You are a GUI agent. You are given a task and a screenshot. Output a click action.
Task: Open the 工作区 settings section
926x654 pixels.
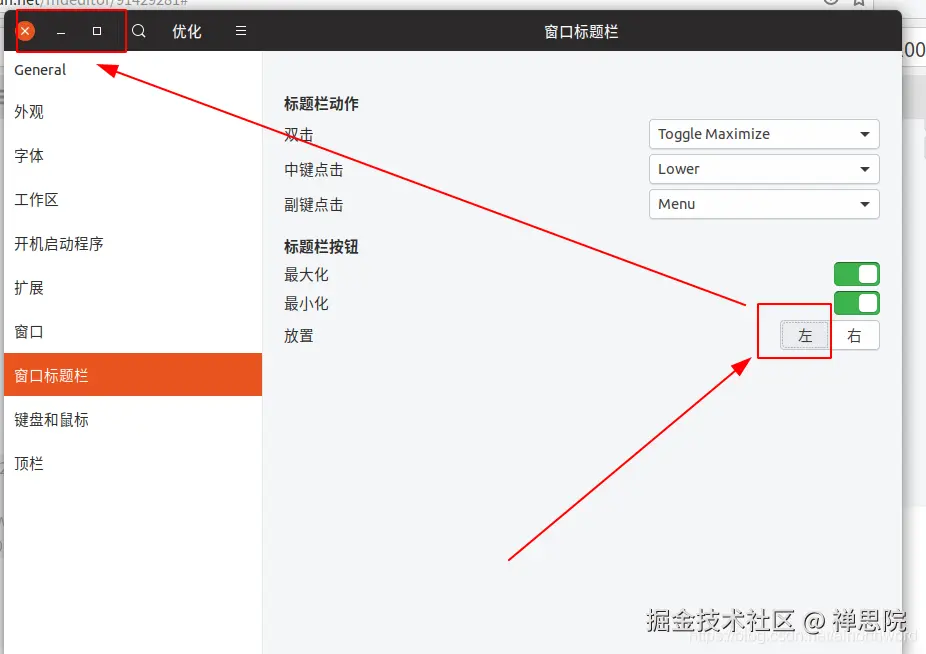(40, 199)
